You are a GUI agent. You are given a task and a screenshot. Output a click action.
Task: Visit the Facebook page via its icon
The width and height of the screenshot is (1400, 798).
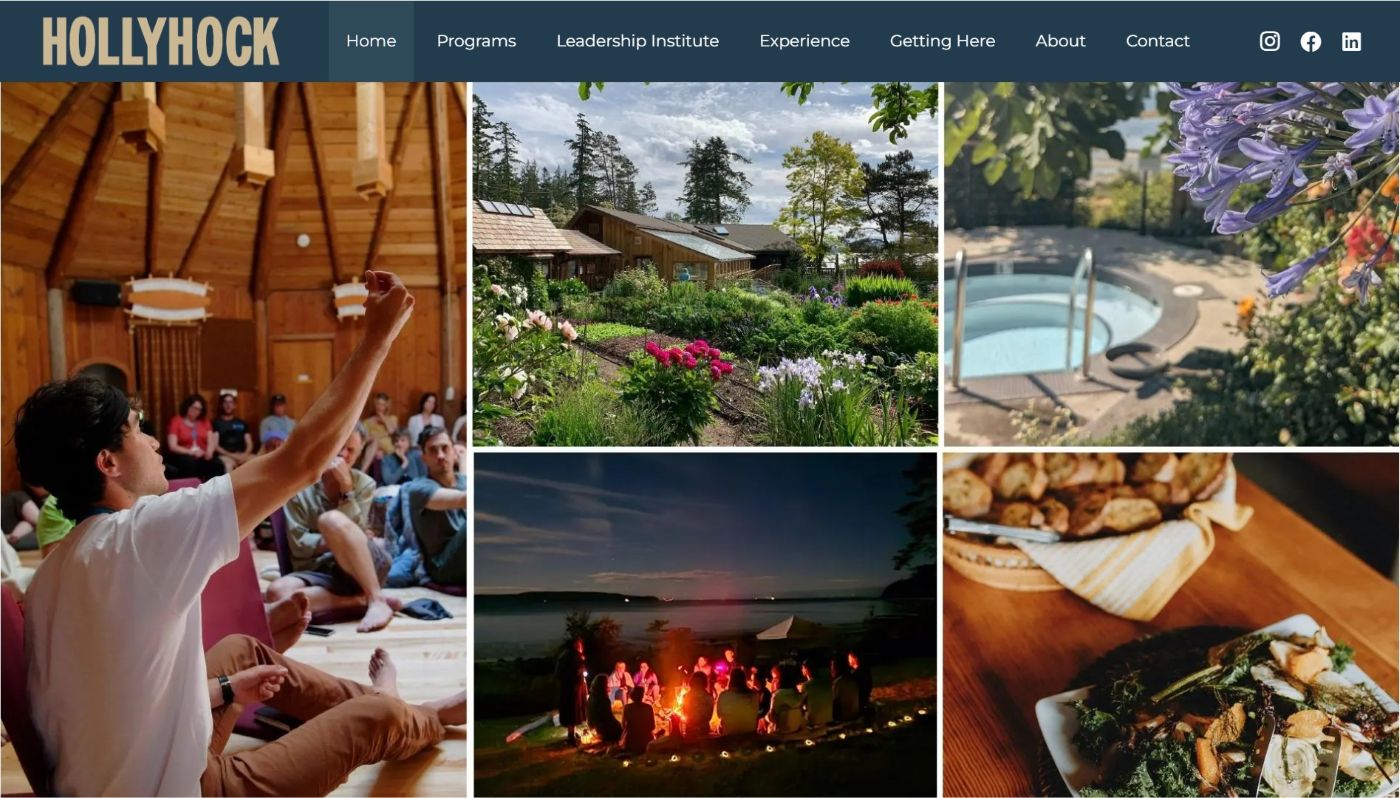tap(1310, 41)
